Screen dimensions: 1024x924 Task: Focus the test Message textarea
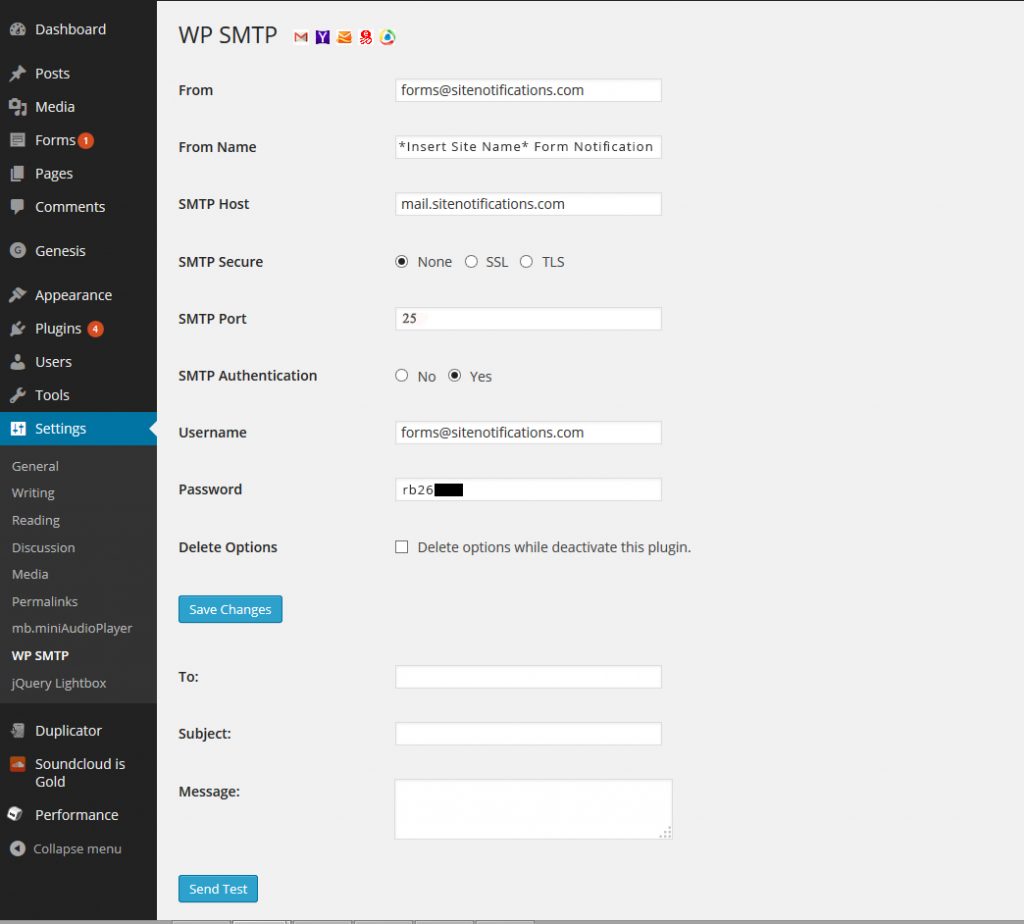533,808
